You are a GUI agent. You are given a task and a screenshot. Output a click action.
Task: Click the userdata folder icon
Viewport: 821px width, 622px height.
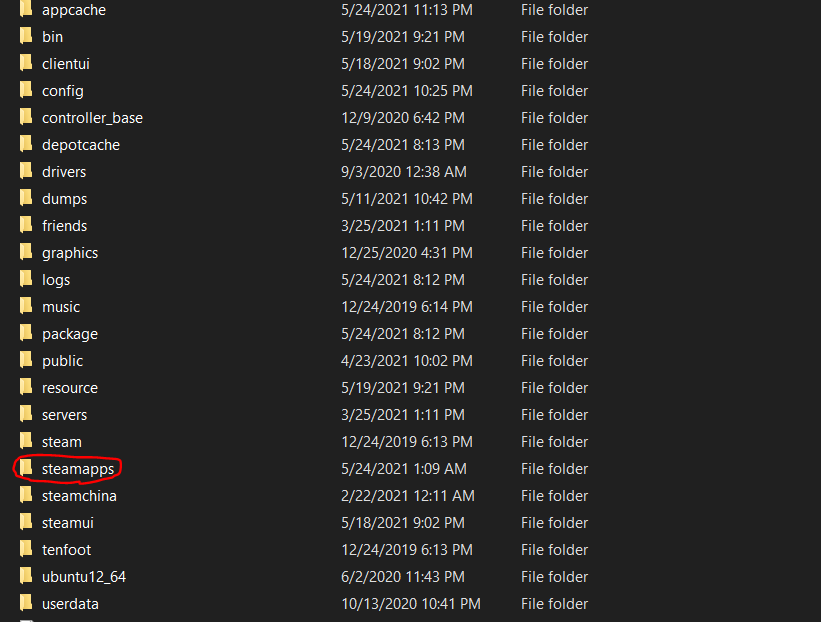[26, 604]
